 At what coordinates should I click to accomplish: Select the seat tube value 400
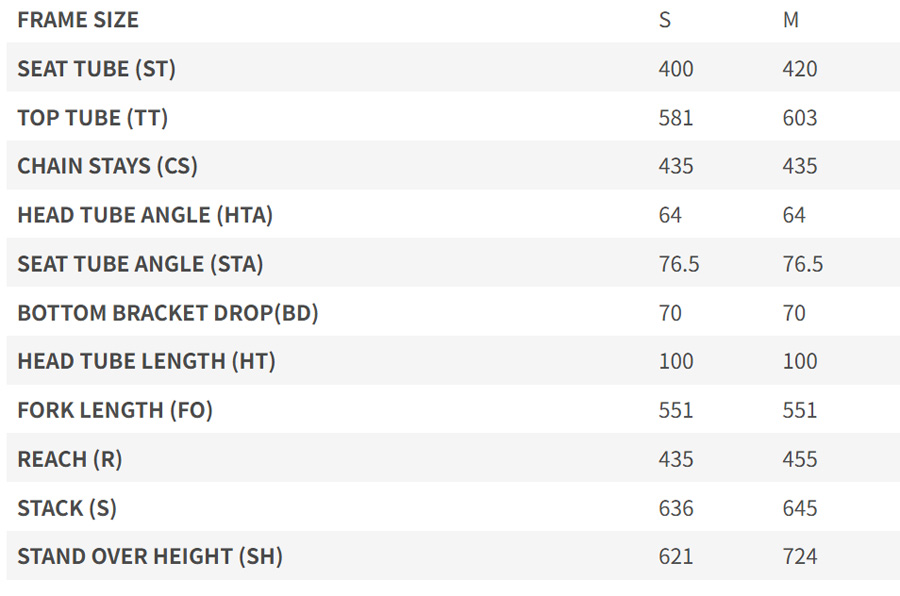(676, 69)
